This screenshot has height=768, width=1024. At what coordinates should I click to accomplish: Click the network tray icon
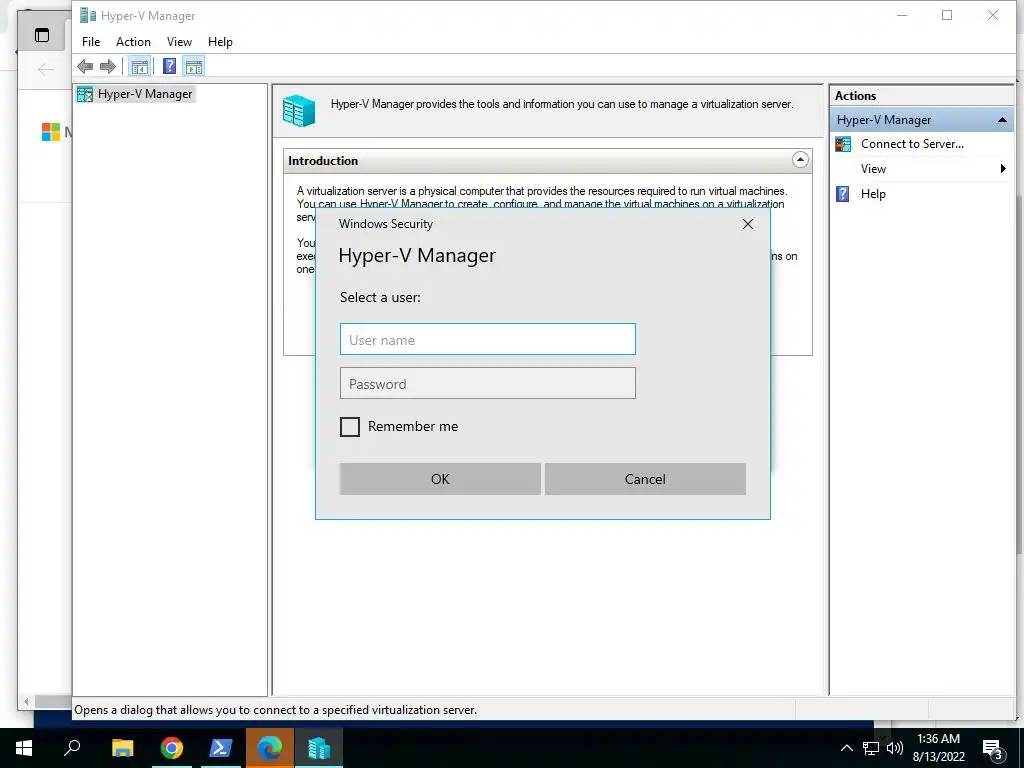871,748
